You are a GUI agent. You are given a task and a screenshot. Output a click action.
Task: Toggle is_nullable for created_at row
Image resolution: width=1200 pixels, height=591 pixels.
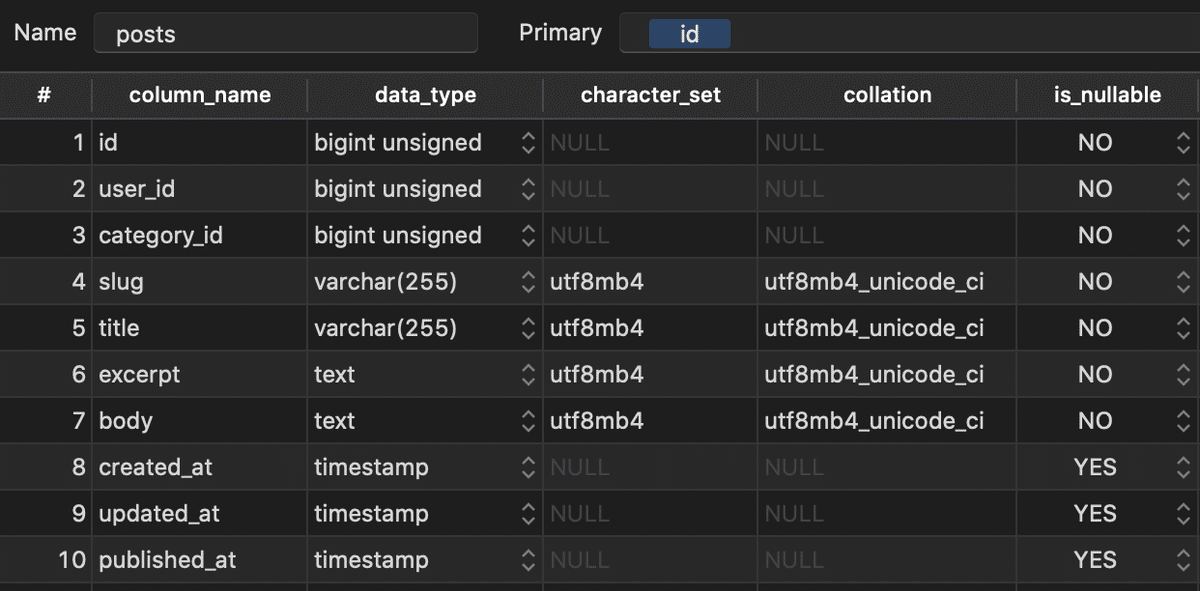[1184, 467]
